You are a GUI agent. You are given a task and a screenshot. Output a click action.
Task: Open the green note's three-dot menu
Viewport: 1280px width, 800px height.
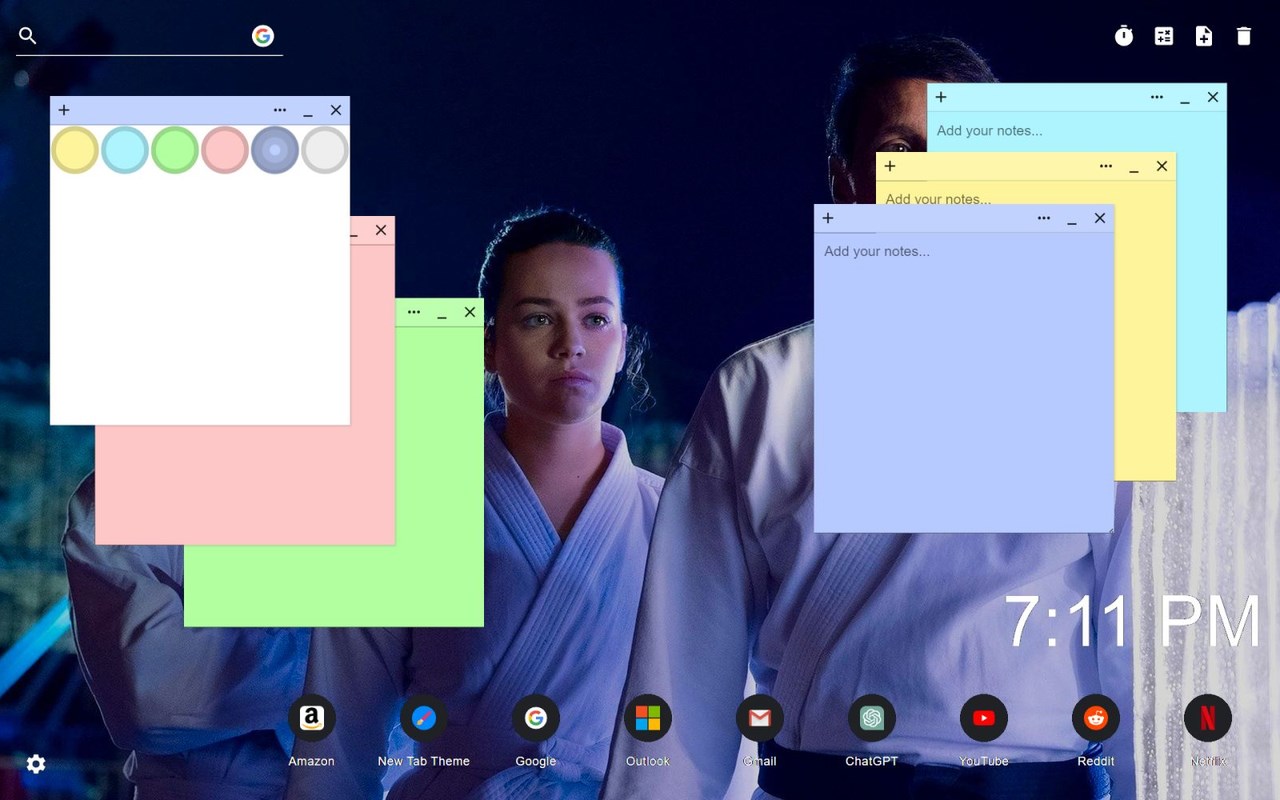pyautogui.click(x=414, y=312)
